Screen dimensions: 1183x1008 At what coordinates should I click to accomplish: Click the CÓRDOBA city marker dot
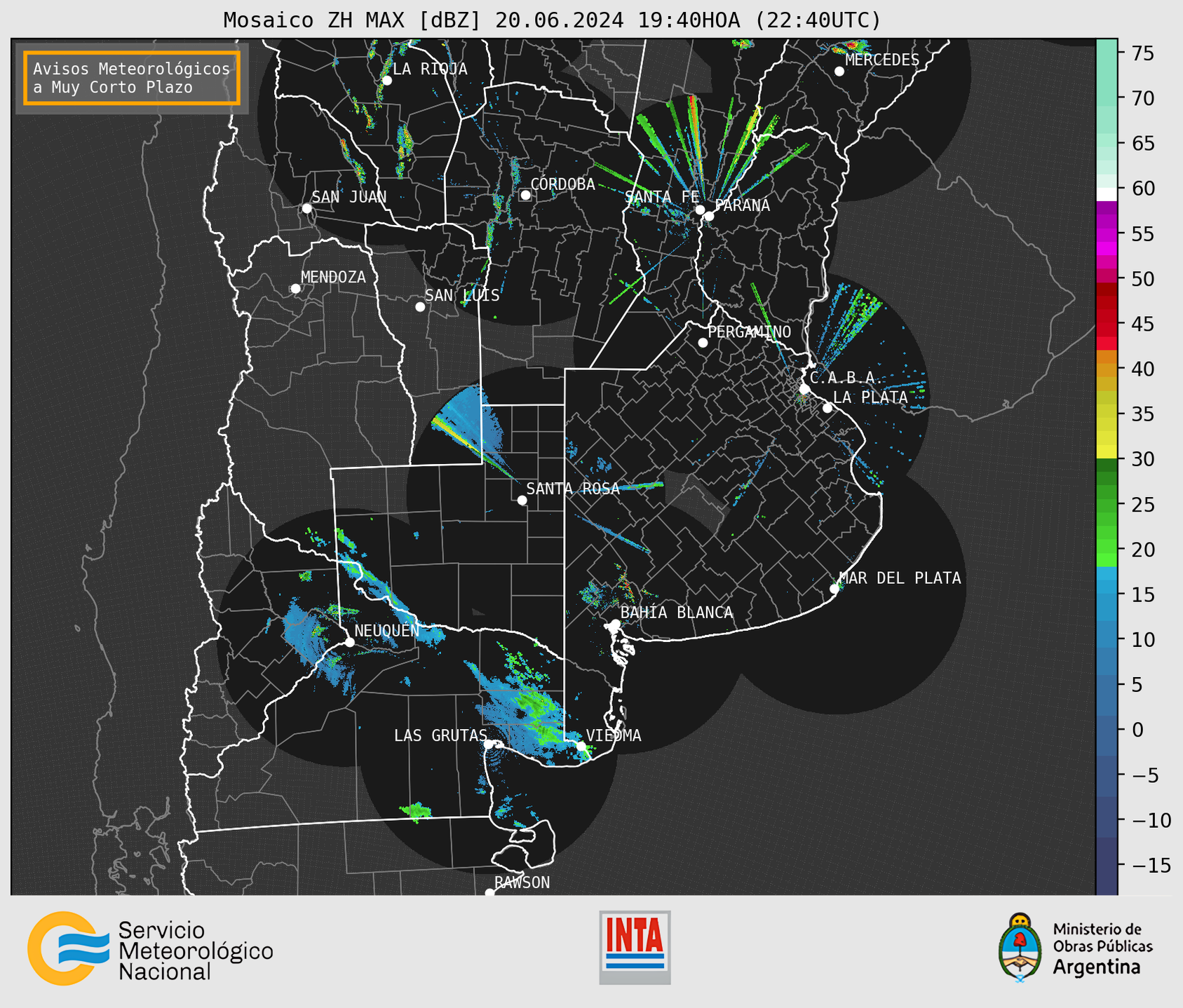525,195
